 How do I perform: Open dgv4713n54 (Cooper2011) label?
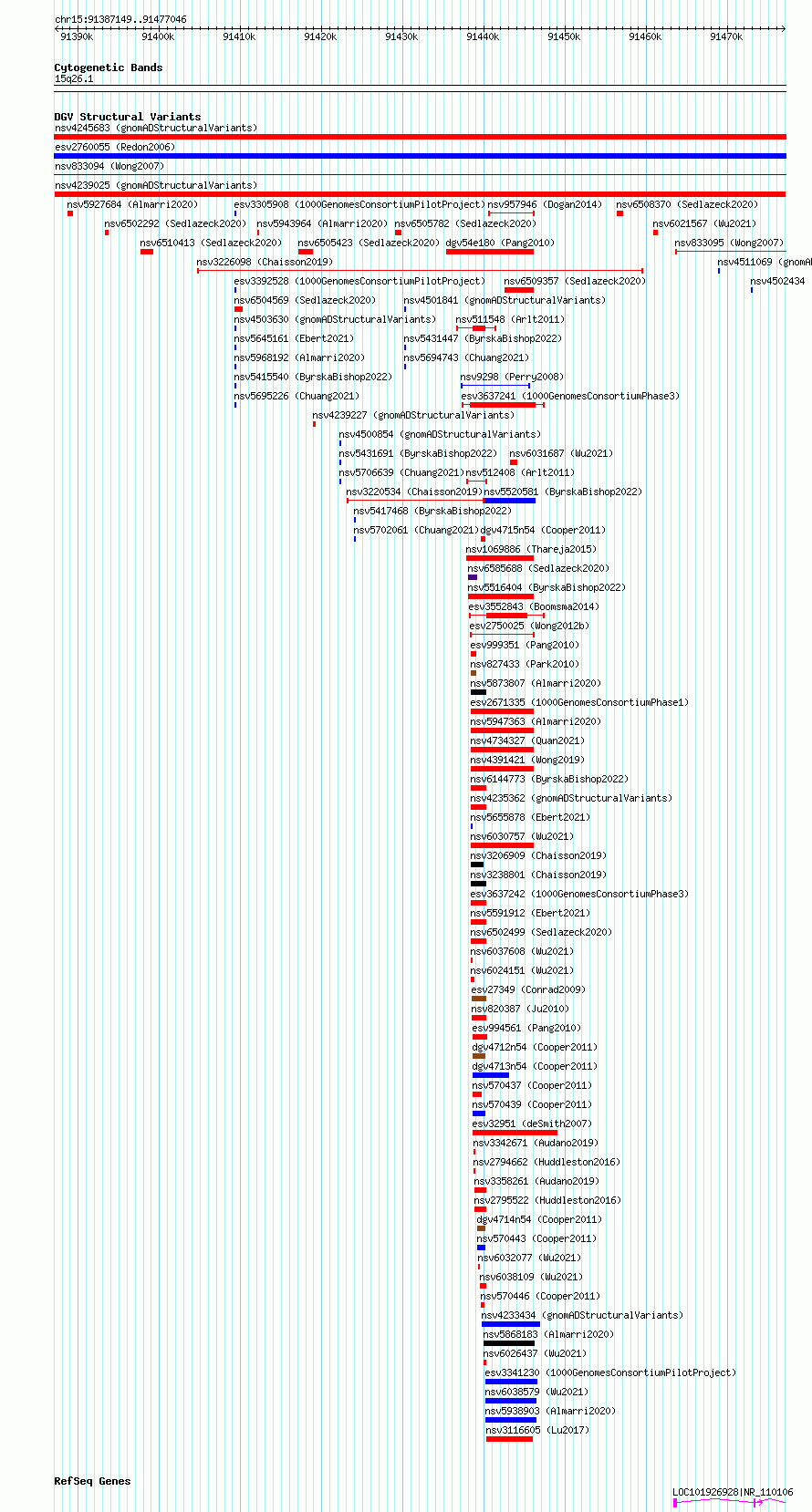[x=535, y=1066]
